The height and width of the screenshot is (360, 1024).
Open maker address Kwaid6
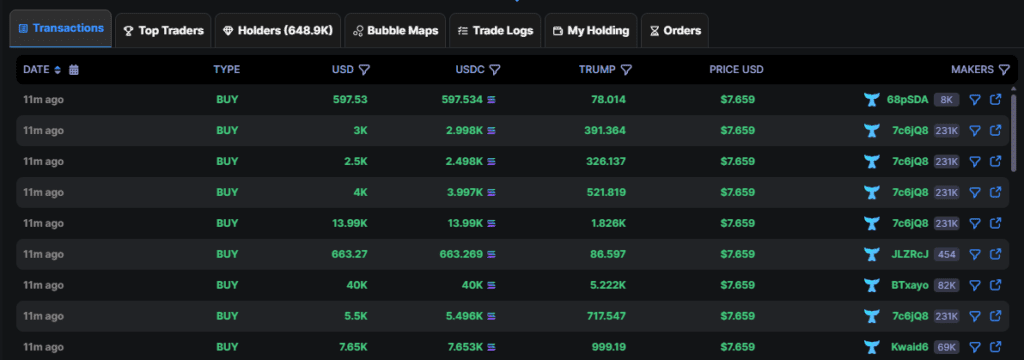(x=910, y=347)
